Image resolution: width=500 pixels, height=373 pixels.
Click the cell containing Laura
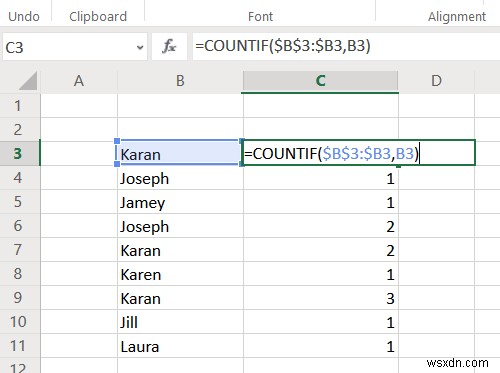(180, 345)
